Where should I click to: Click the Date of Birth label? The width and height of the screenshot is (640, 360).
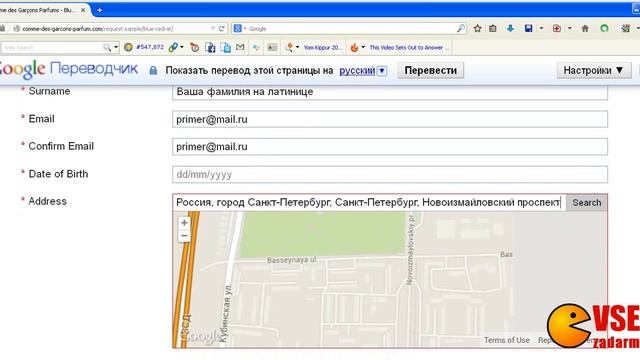click(58, 174)
